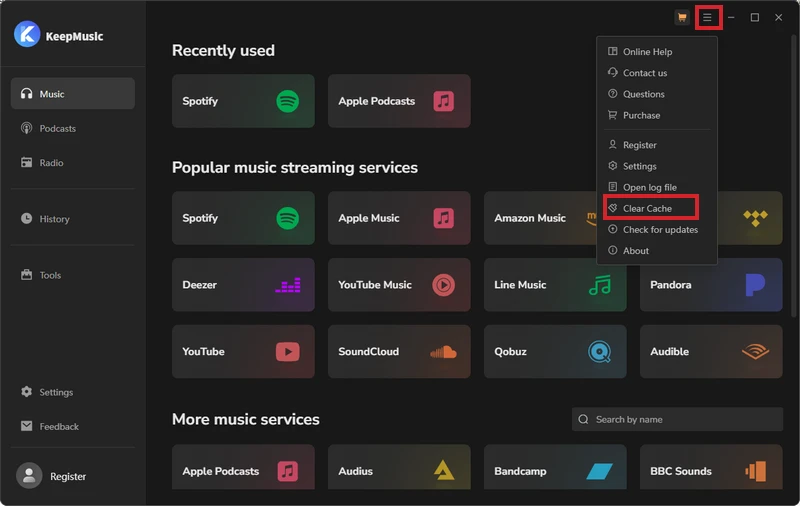
Task: Click the YouTube Music card label
Action: (375, 285)
